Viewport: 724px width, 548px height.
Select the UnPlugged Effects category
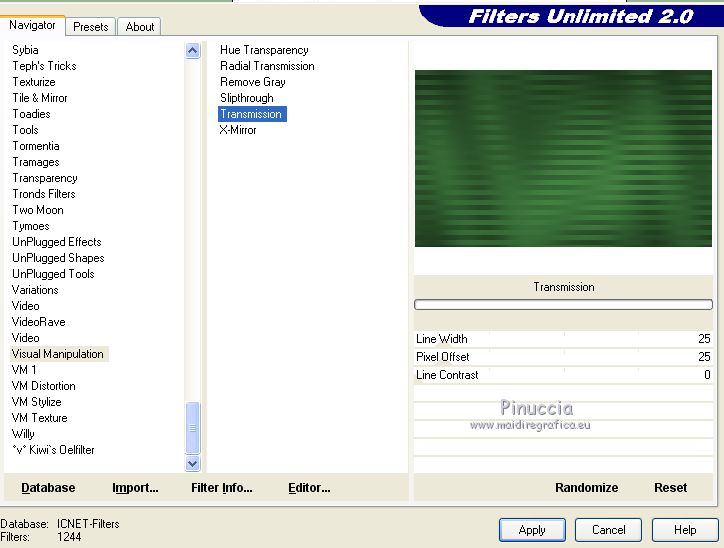pos(57,242)
